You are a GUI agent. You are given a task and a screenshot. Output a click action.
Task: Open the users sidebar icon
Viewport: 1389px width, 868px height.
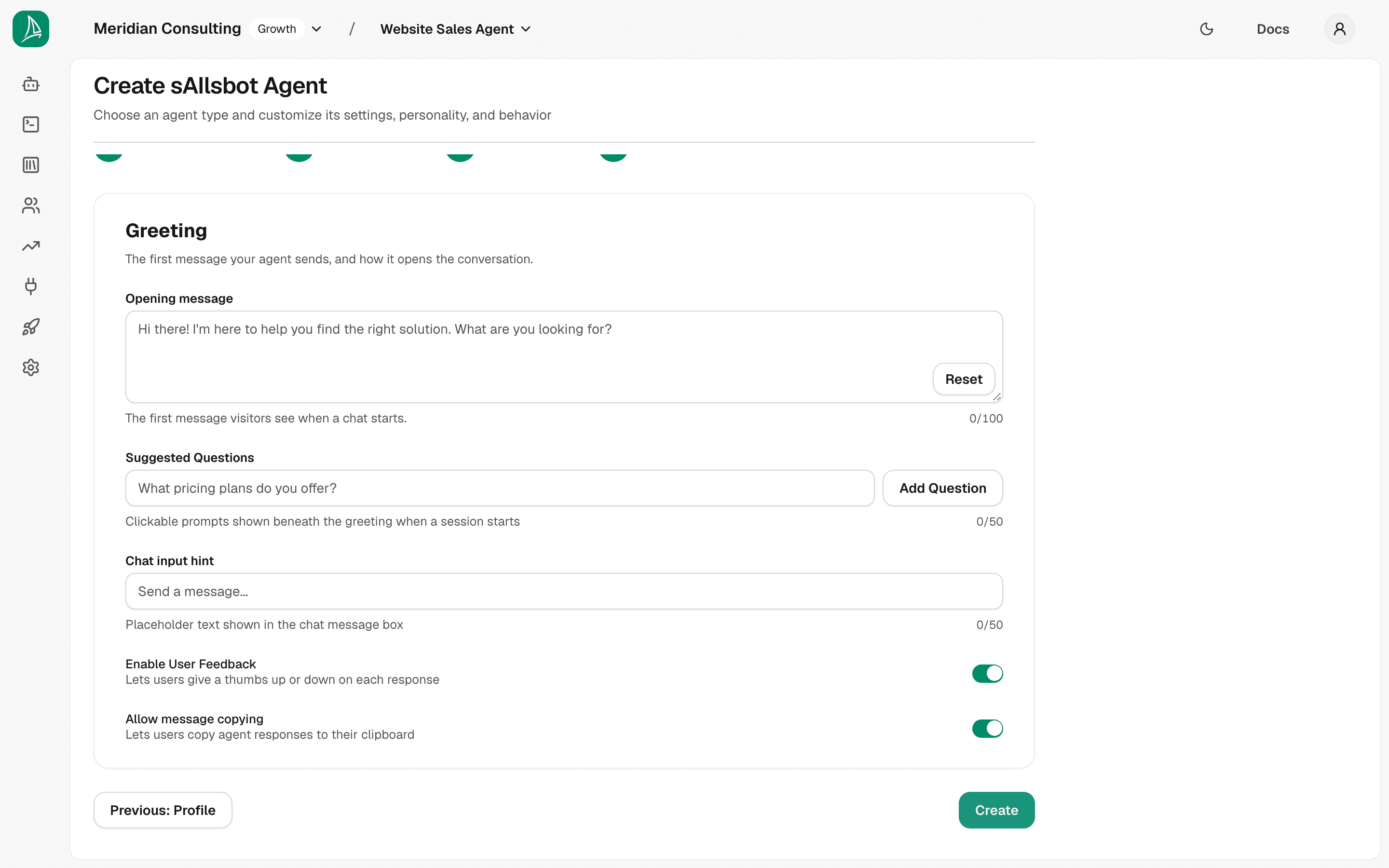[x=31, y=205]
